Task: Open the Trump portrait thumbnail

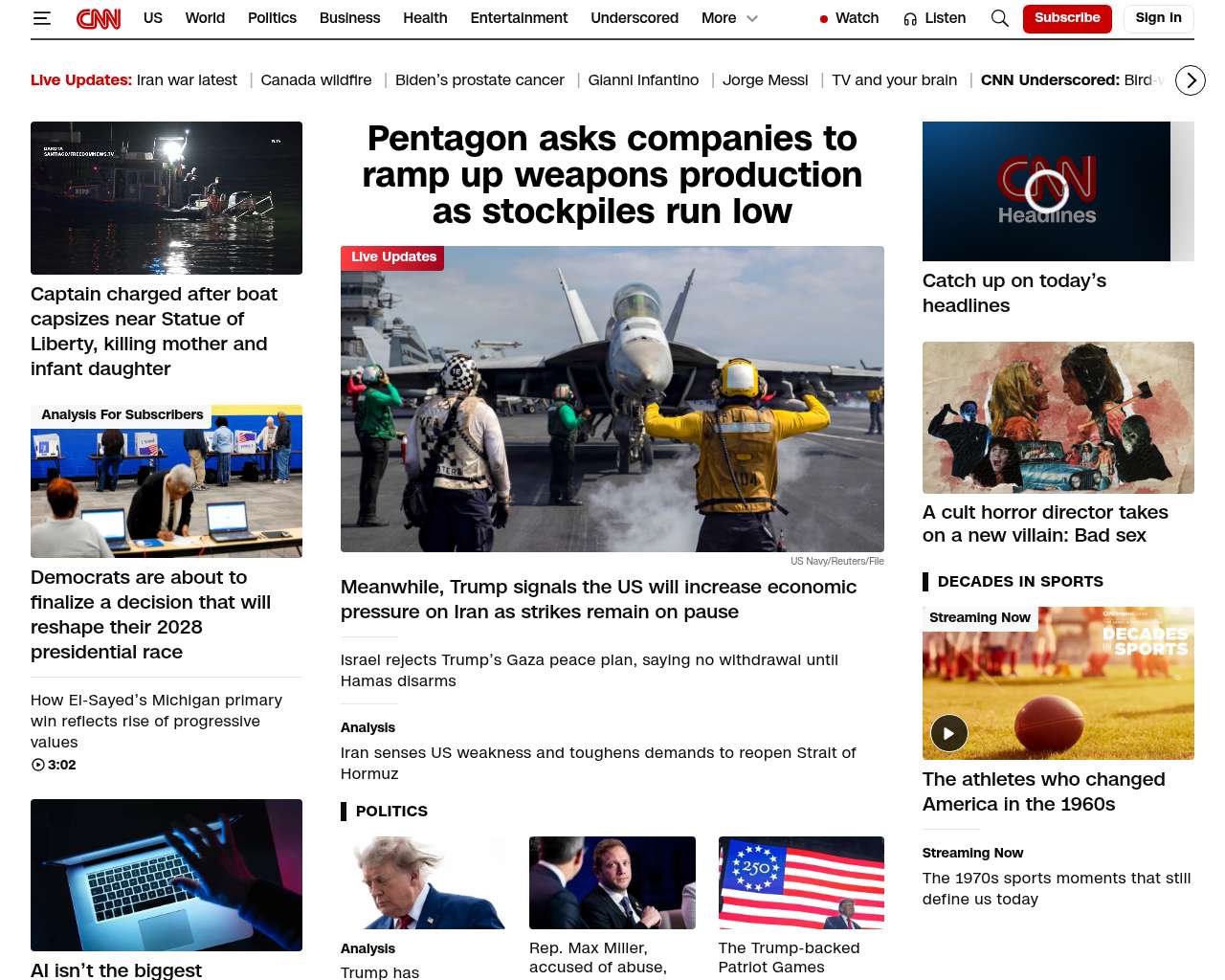Action: pyautogui.click(x=423, y=882)
